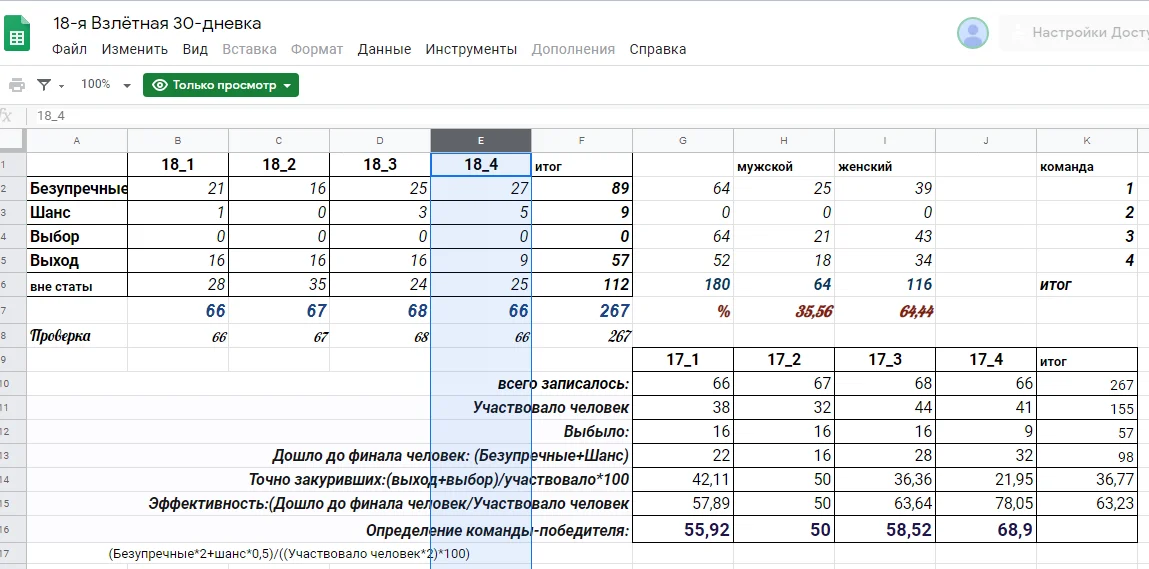Click the user account avatar
Image resolution: width=1149 pixels, height=569 pixels.
tap(972, 33)
